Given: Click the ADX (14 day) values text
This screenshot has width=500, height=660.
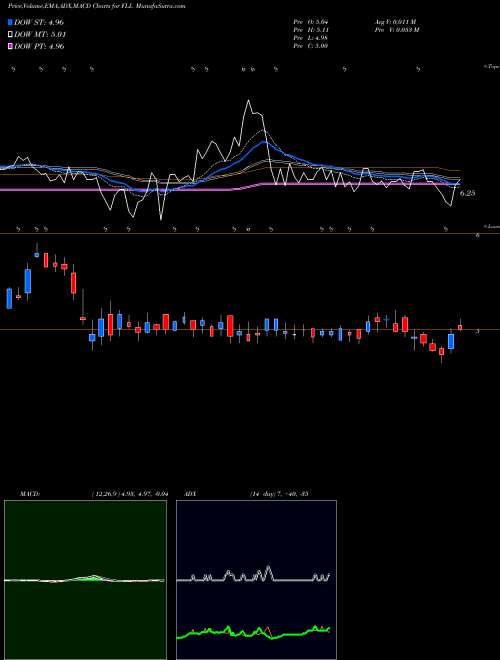Looking at the screenshot, I should [279, 493].
